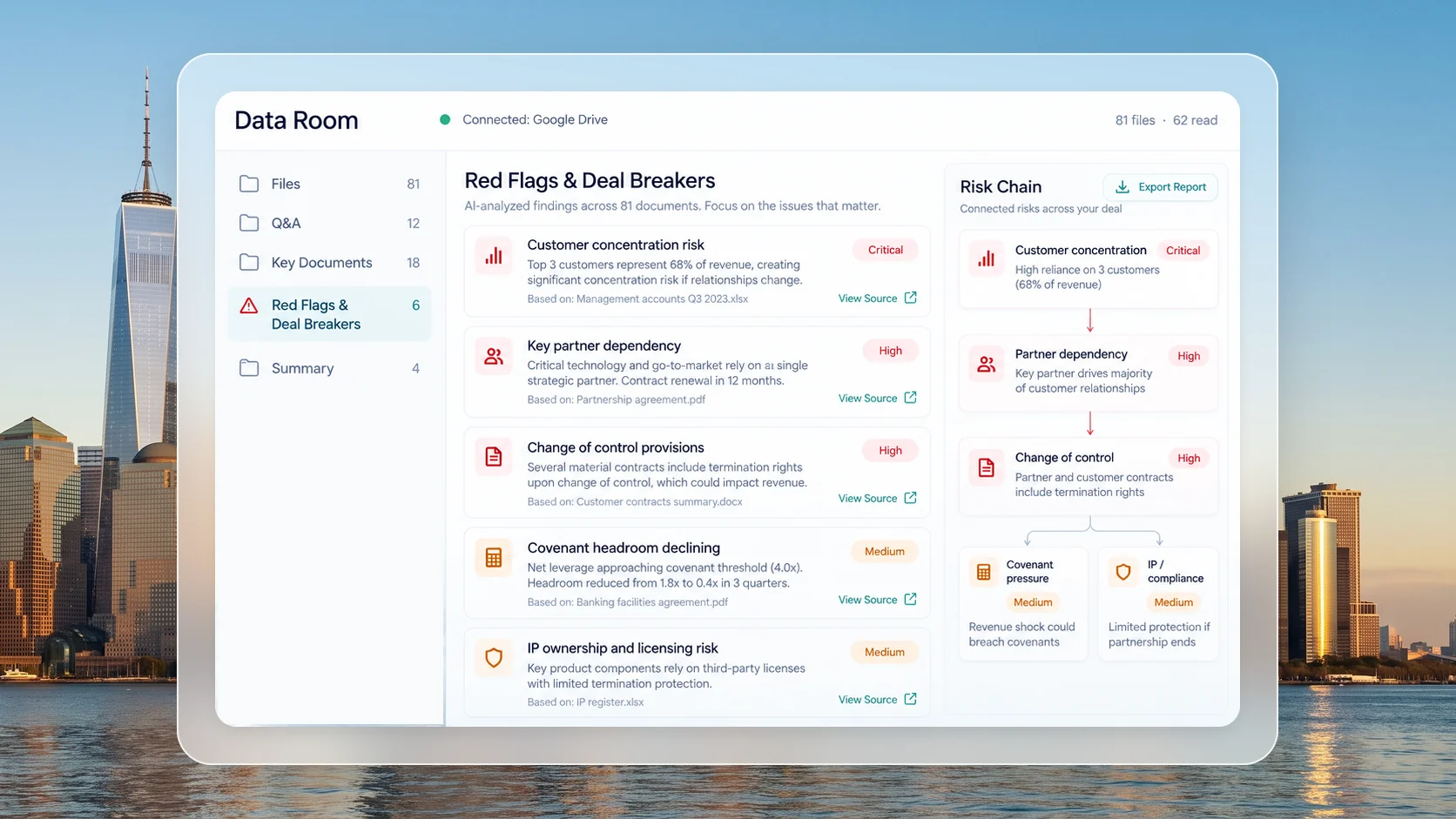Click the Medium badge under IP / compliance
The height and width of the screenshot is (819, 1456).
[x=1173, y=602]
